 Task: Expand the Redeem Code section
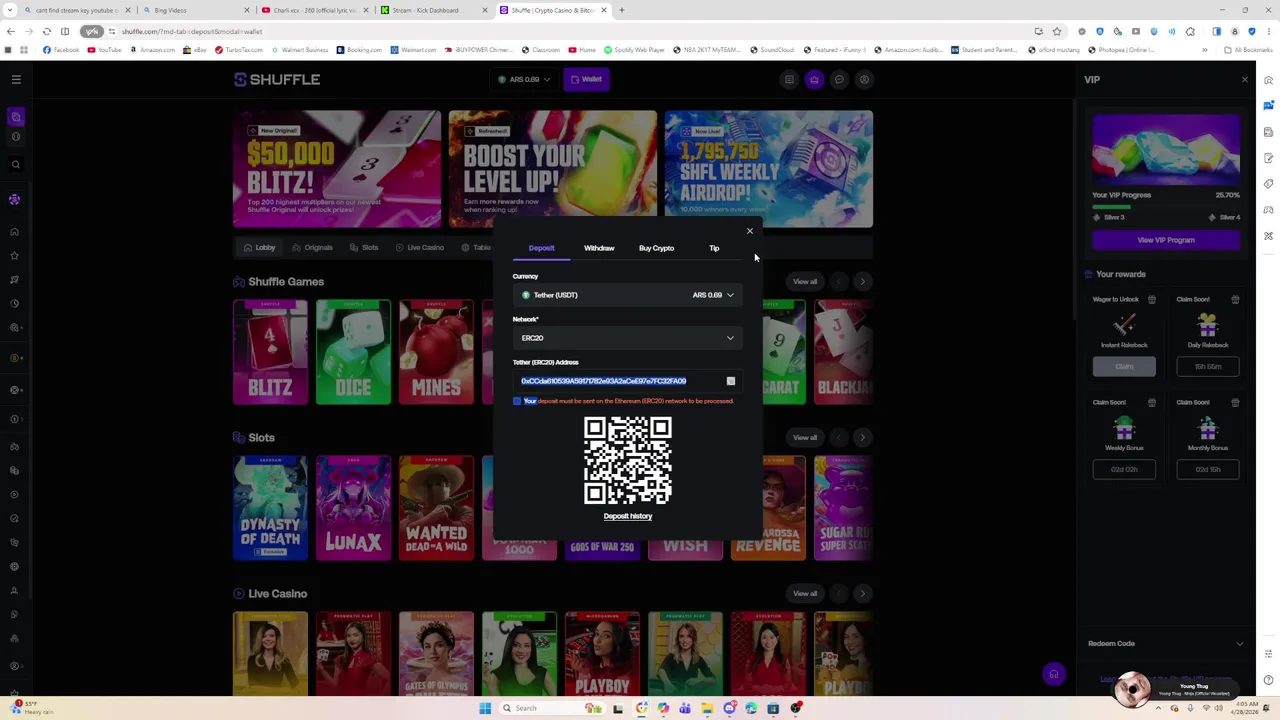click(1166, 643)
